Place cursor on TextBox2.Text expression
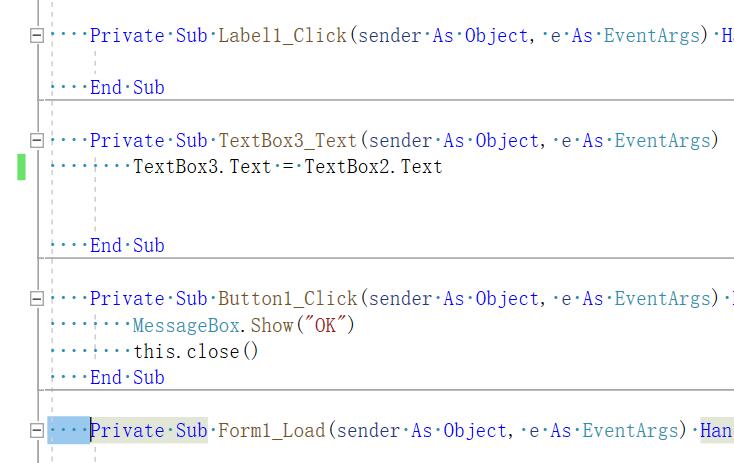Screen dimensions: 734x463 click(373, 167)
